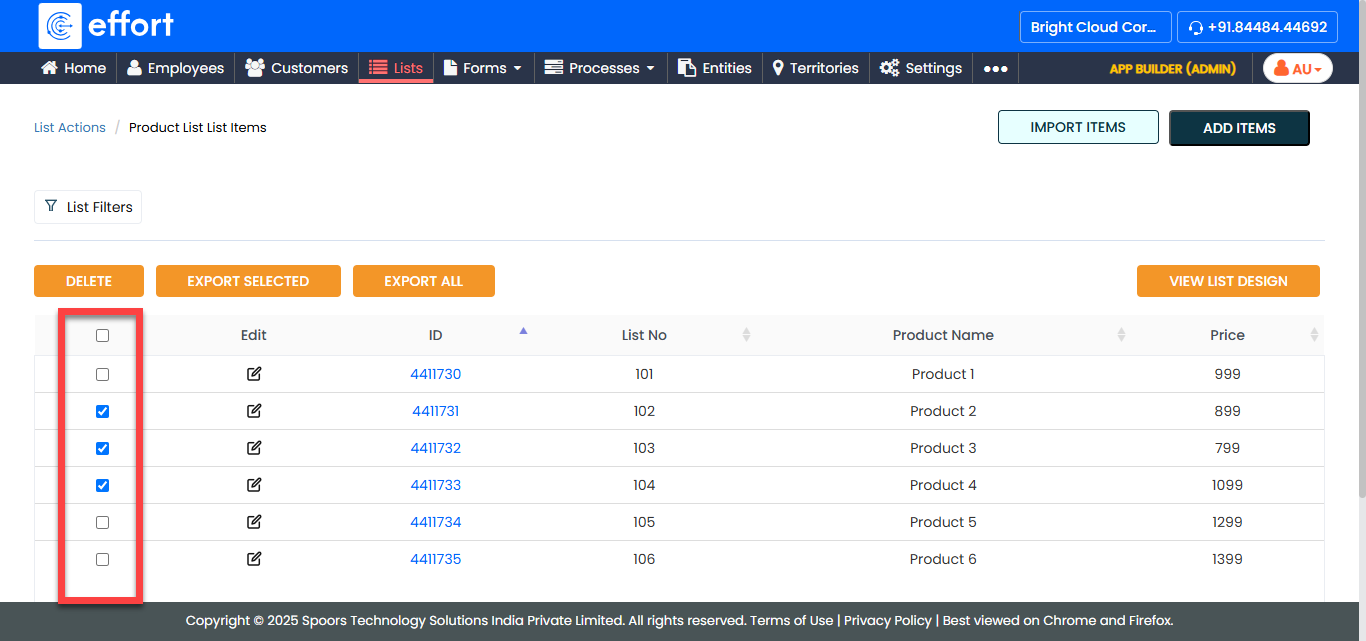Screen dimensions: 1366x641
Task: Open edit pencil for Product 6 row
Action: coord(254,559)
